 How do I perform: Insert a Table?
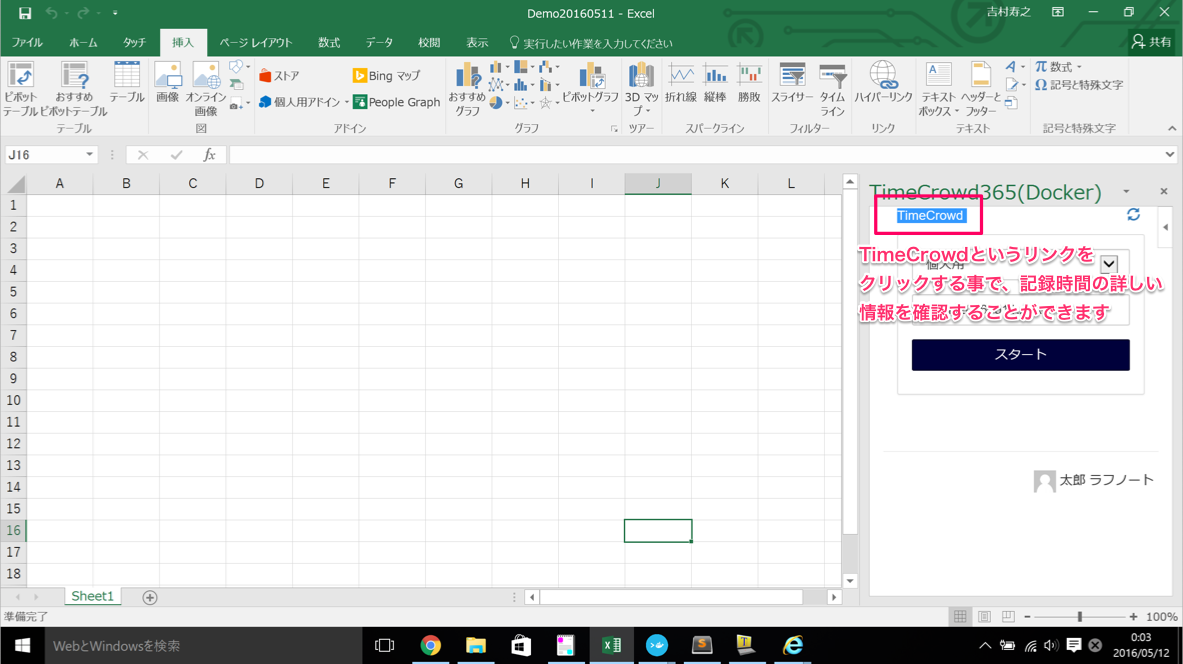(127, 82)
